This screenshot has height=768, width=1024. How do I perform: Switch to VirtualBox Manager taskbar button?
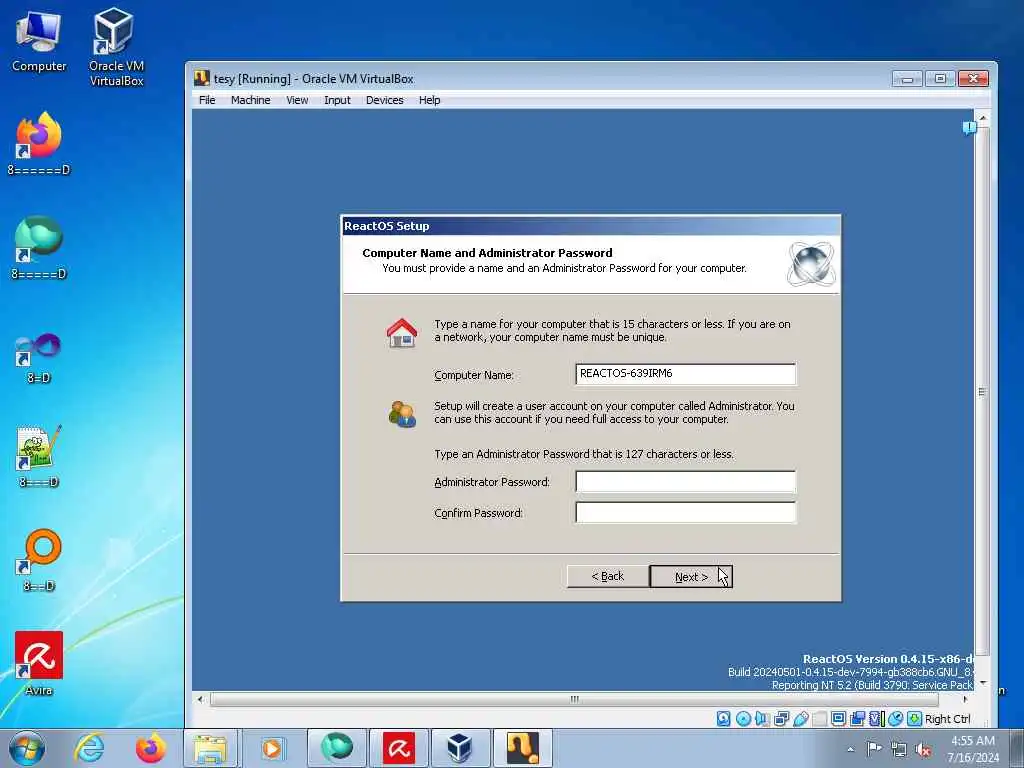point(460,748)
